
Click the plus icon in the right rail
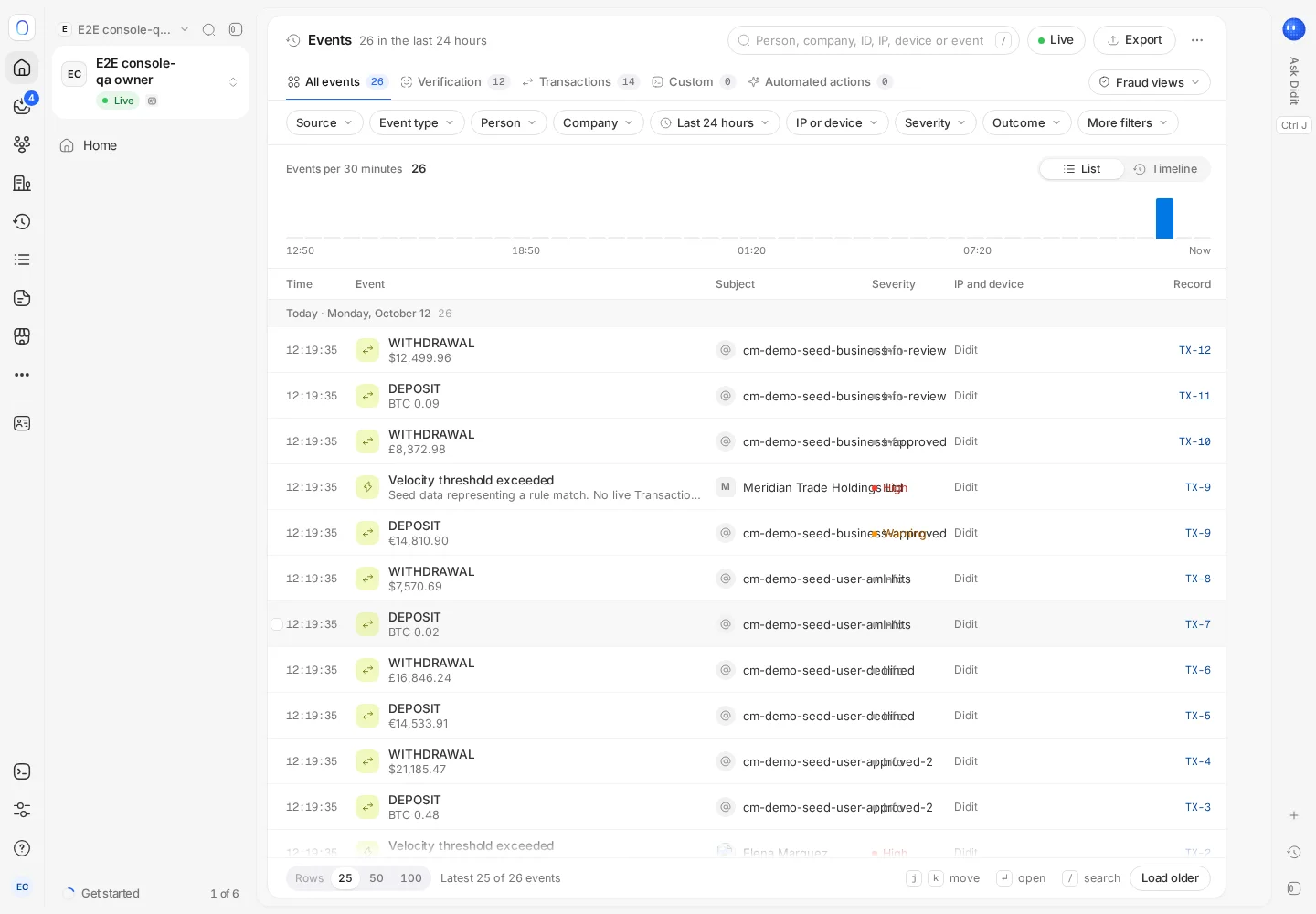tap(1294, 815)
